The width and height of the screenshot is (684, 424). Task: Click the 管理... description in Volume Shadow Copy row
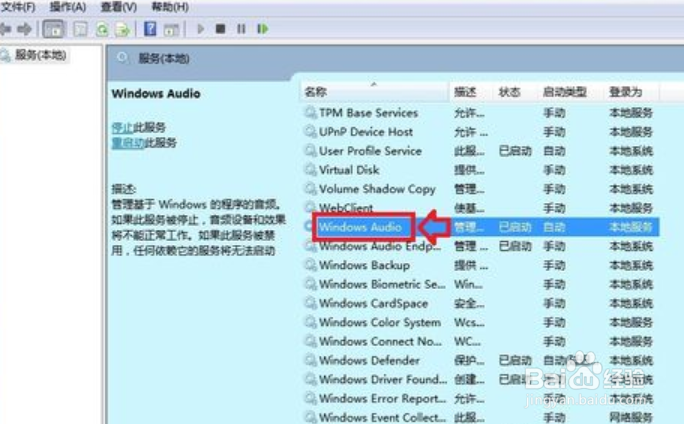tap(469, 188)
